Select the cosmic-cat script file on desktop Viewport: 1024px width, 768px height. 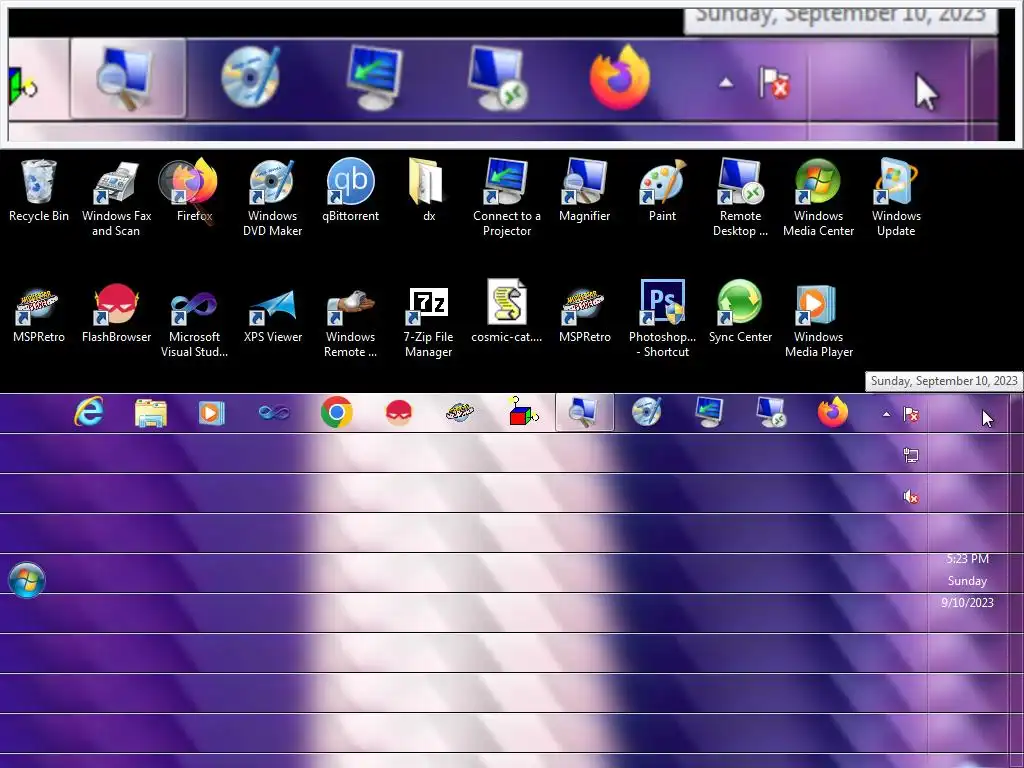[x=507, y=312]
